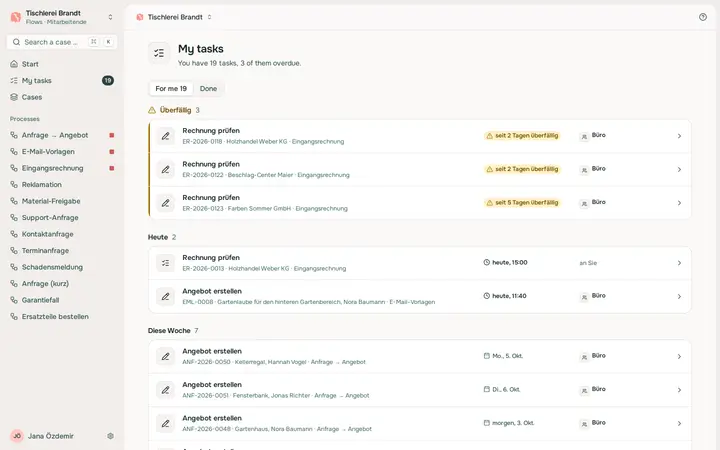Open Rechnung prüfen task ER-2026-0123

420,203
